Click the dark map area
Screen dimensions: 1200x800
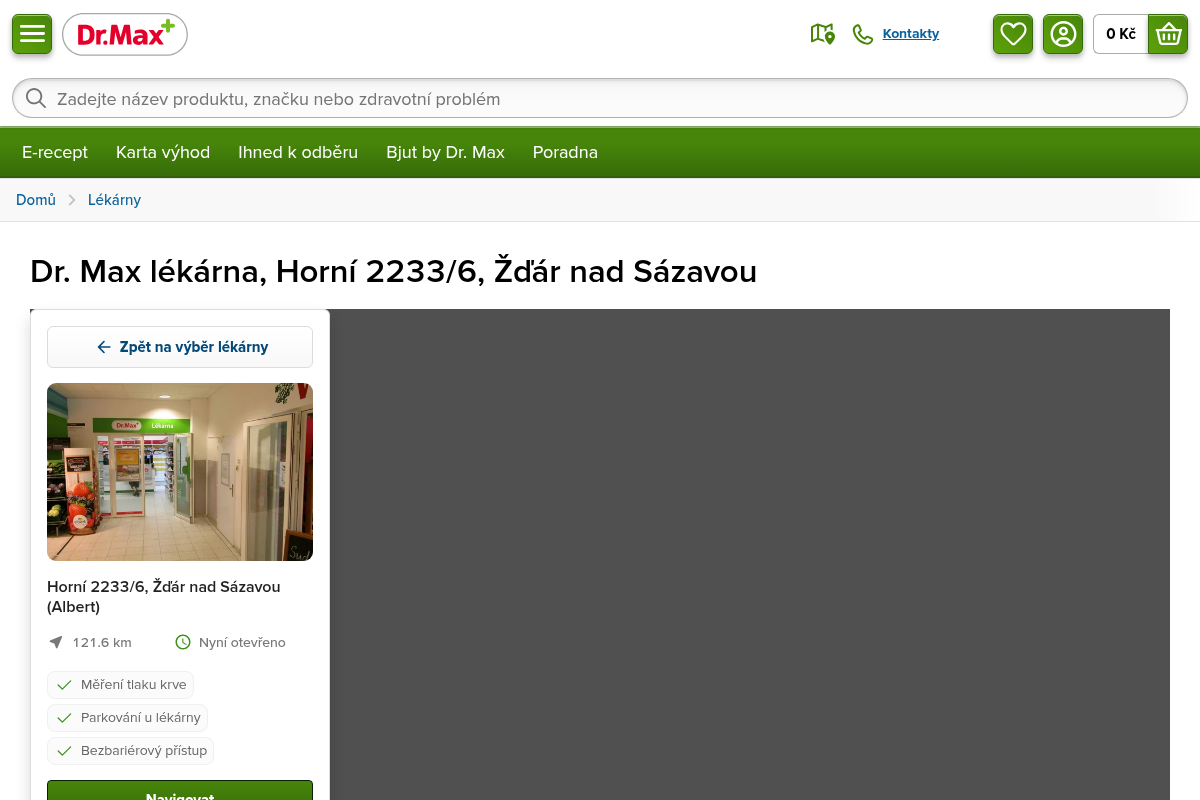(x=750, y=554)
